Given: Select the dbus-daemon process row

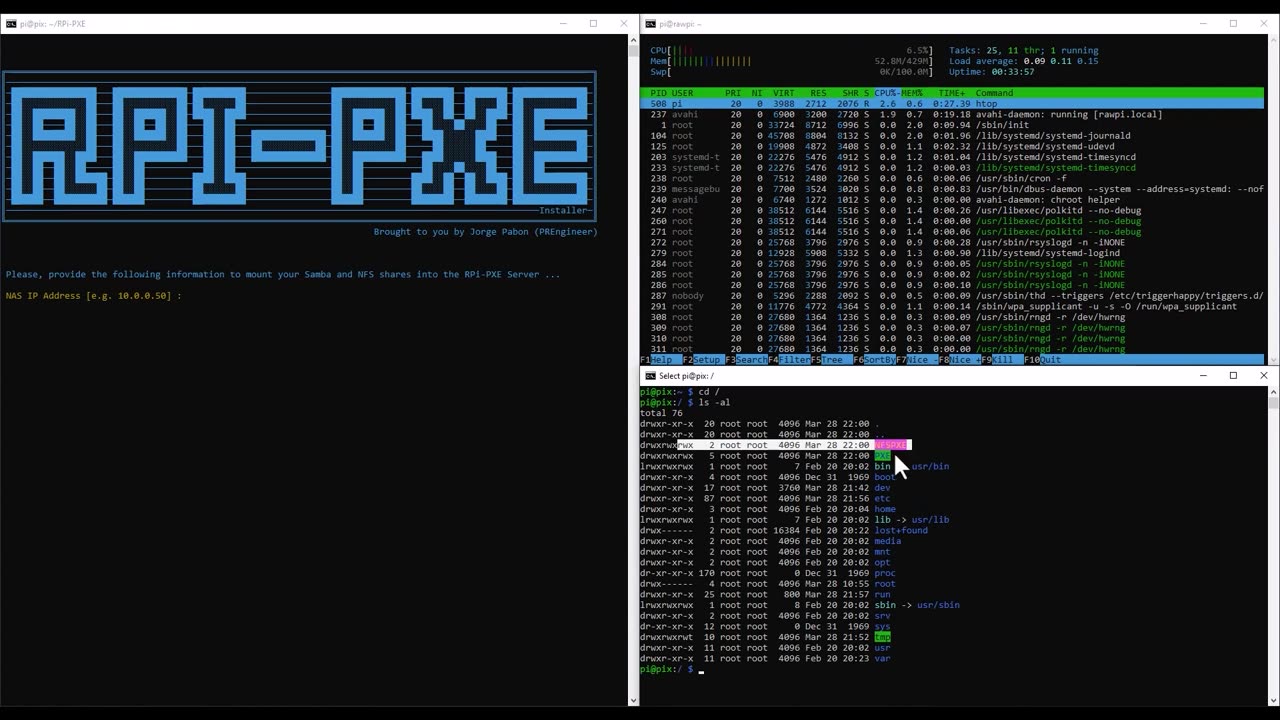Looking at the screenshot, I should (951, 189).
